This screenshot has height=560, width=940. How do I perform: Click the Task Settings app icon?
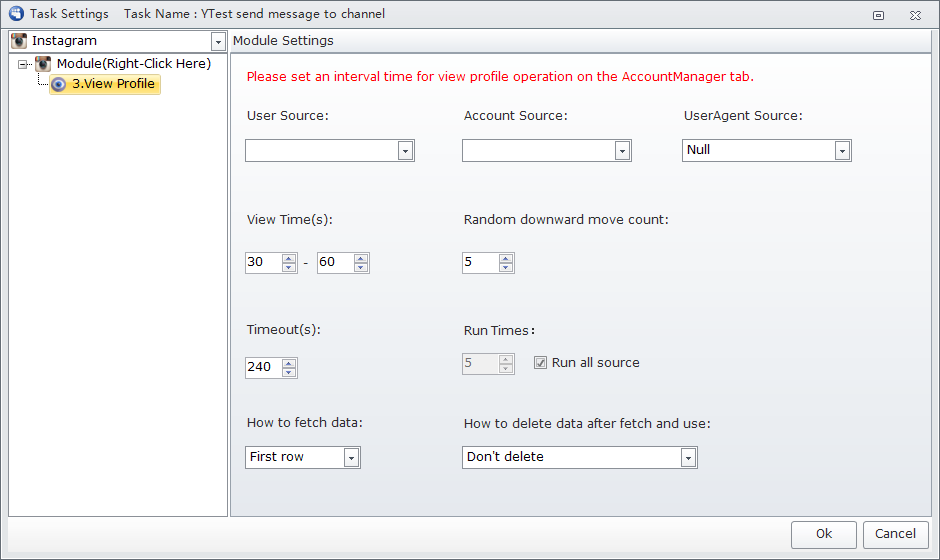tap(16, 13)
